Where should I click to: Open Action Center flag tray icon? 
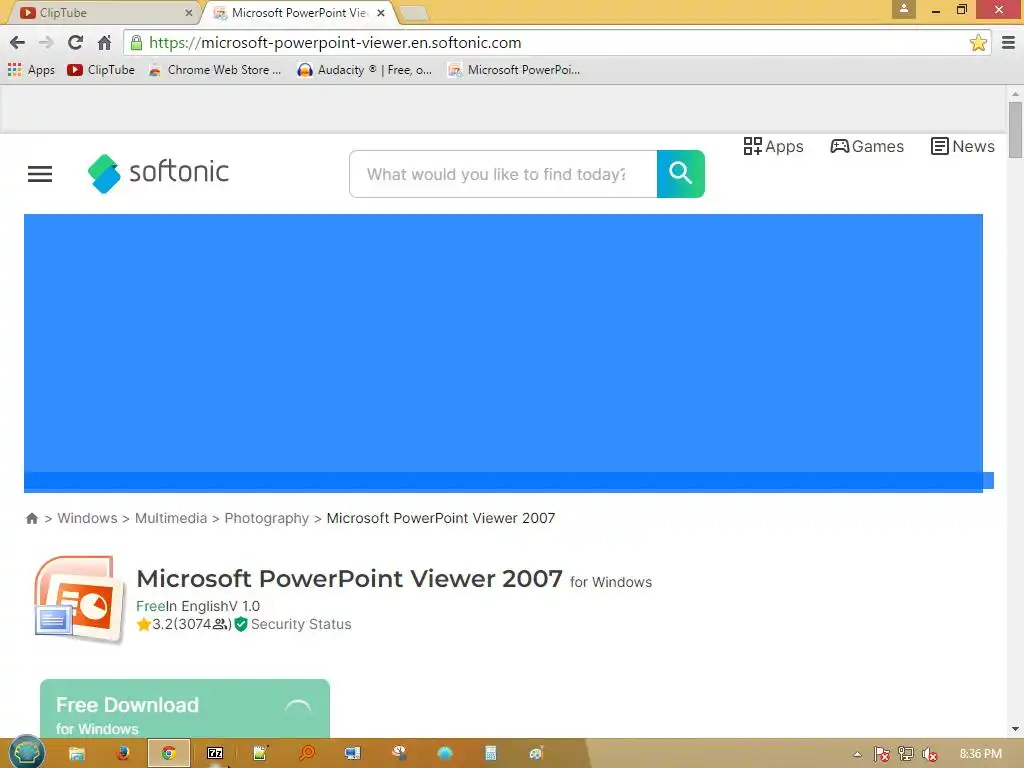pyautogui.click(x=882, y=754)
